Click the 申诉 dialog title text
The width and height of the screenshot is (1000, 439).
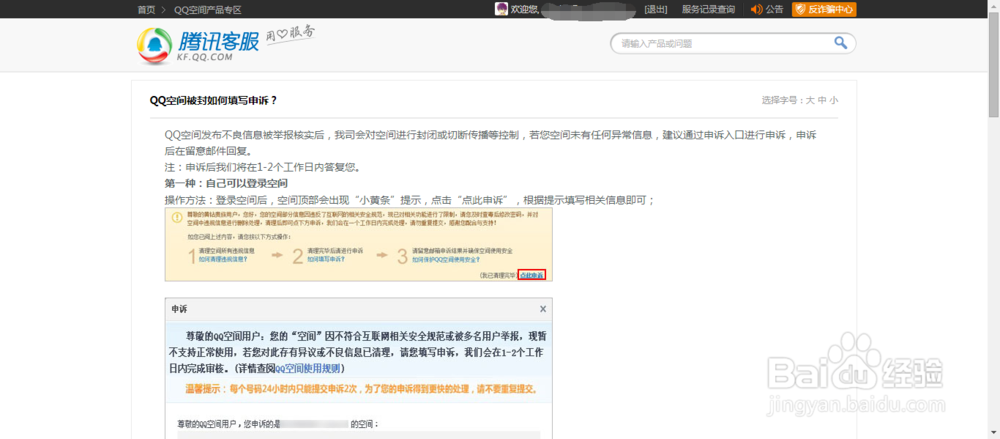coord(179,309)
